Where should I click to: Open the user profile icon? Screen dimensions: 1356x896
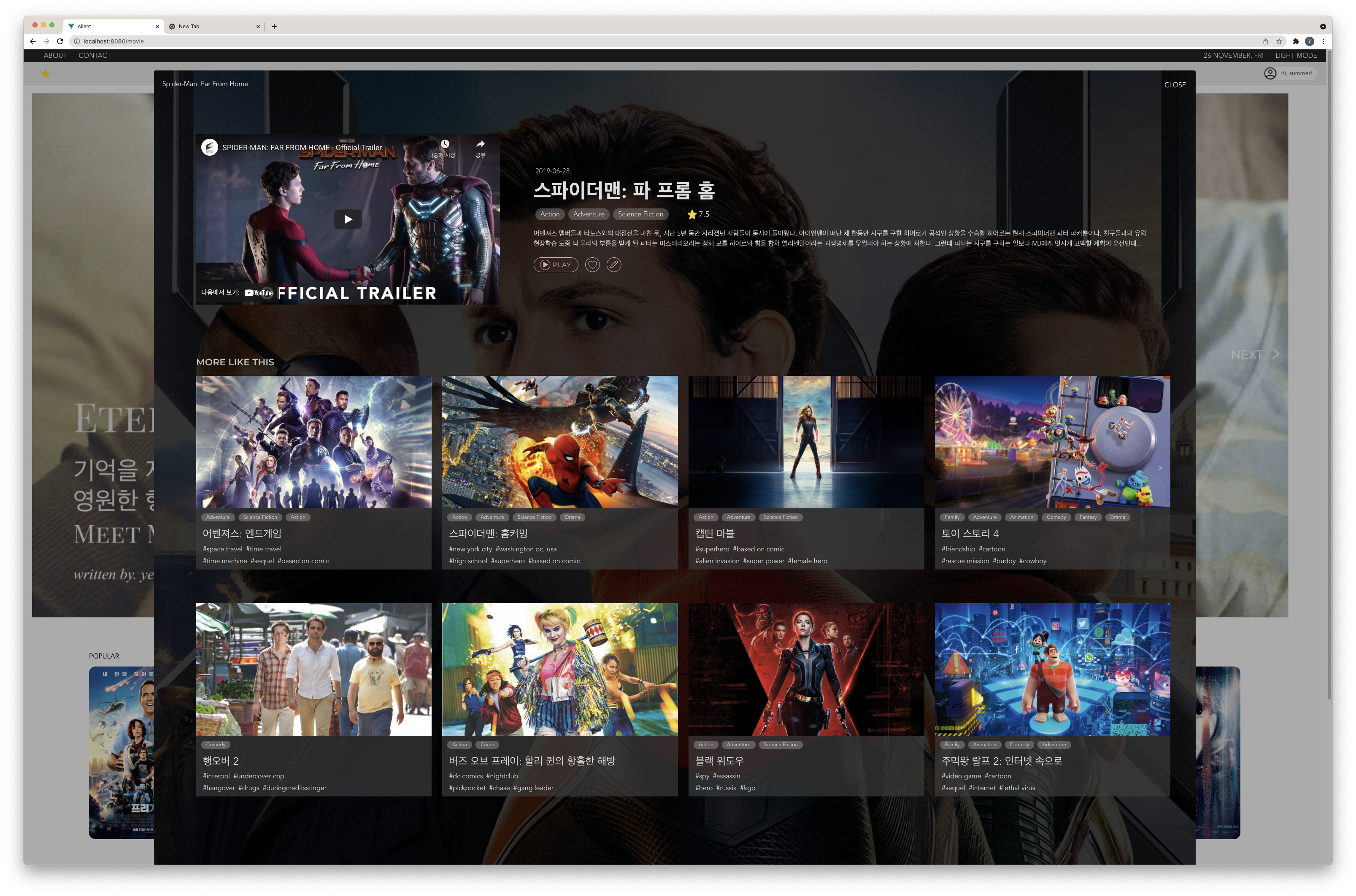1270,73
